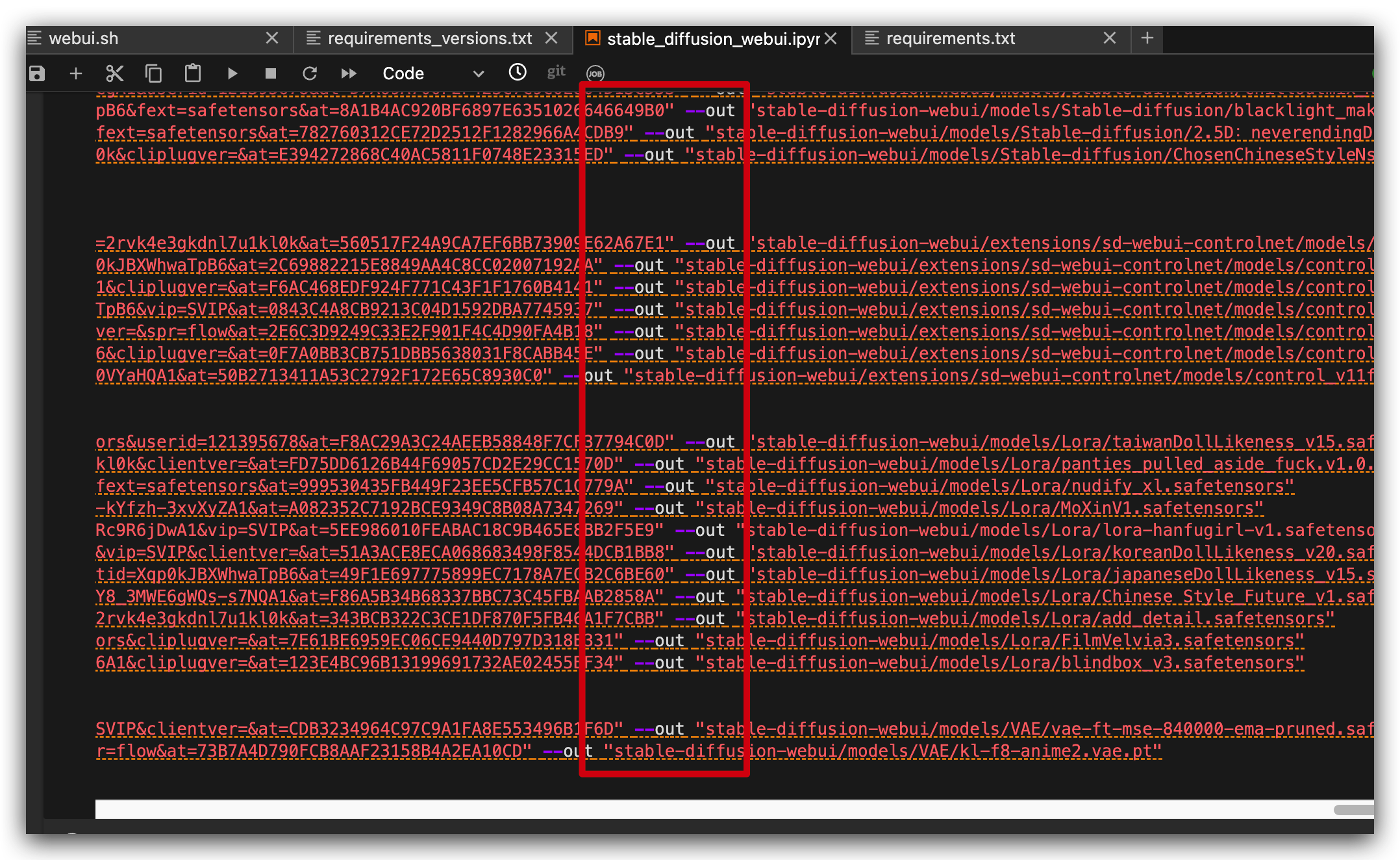Restart kernel and run all cells

[349, 73]
